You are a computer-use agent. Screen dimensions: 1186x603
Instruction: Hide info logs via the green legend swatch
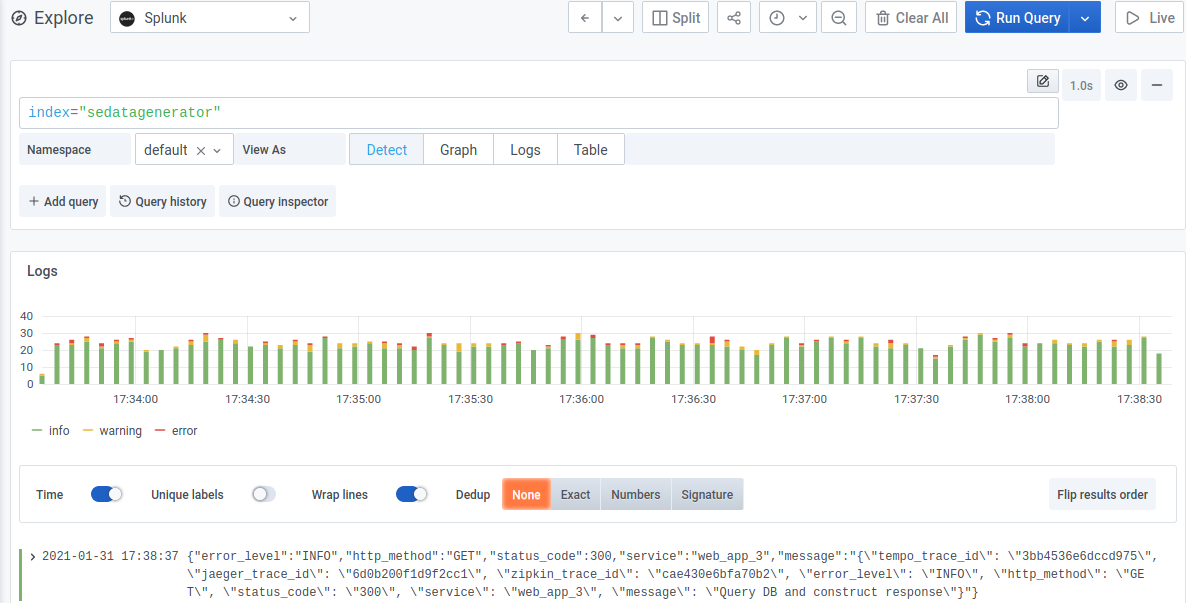(38, 430)
